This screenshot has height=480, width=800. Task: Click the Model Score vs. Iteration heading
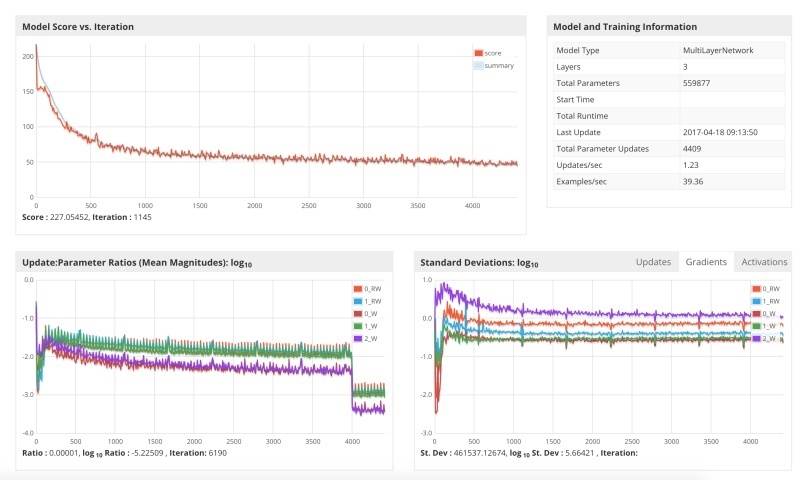click(x=78, y=27)
